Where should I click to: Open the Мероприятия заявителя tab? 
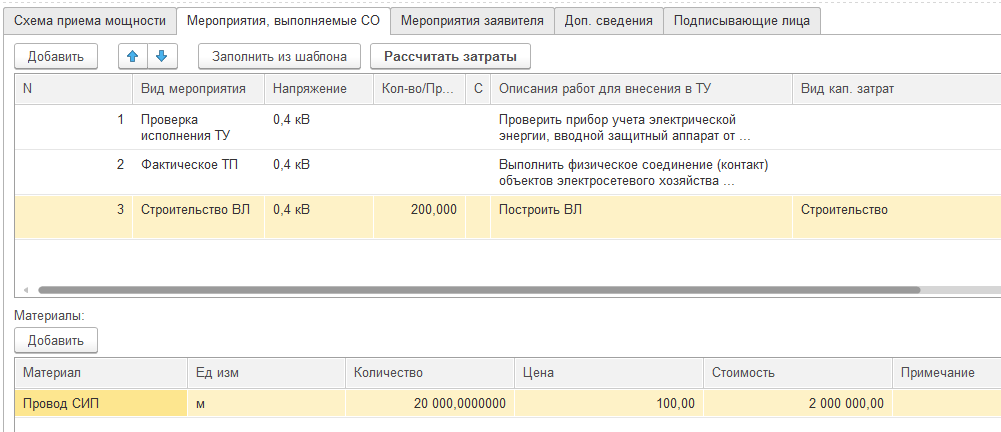pyautogui.click(x=472, y=20)
